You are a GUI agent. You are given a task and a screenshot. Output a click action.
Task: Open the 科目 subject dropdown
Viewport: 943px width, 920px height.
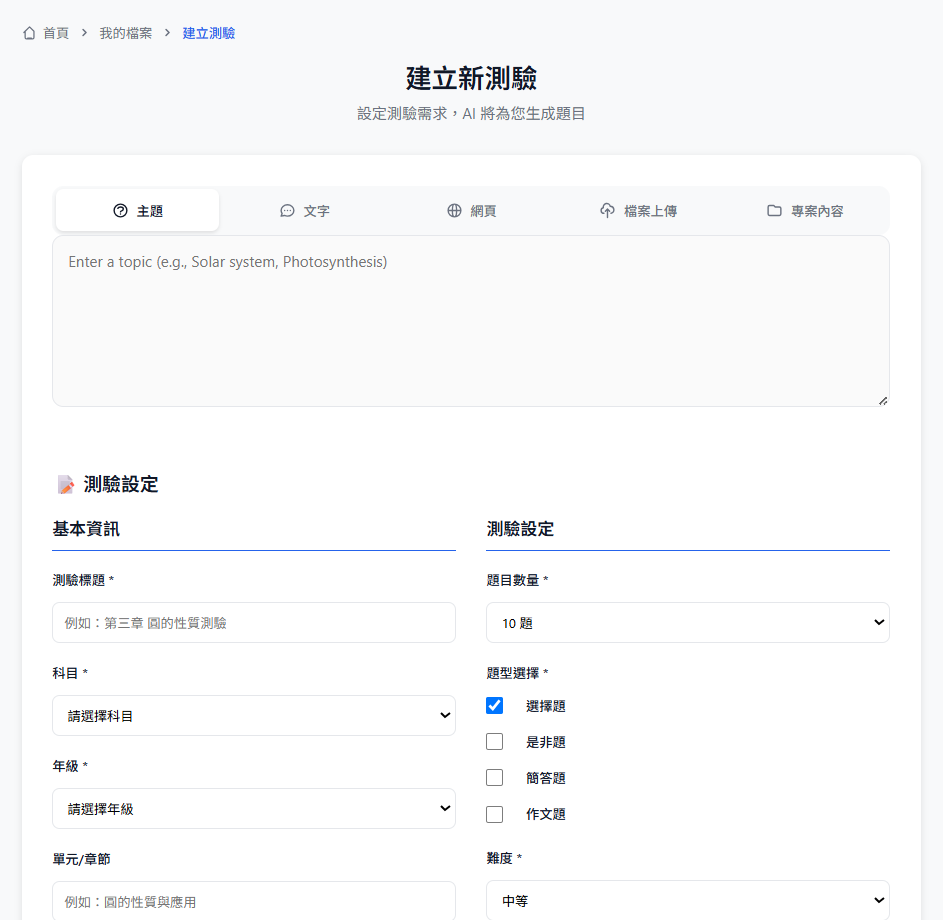[x=254, y=716]
